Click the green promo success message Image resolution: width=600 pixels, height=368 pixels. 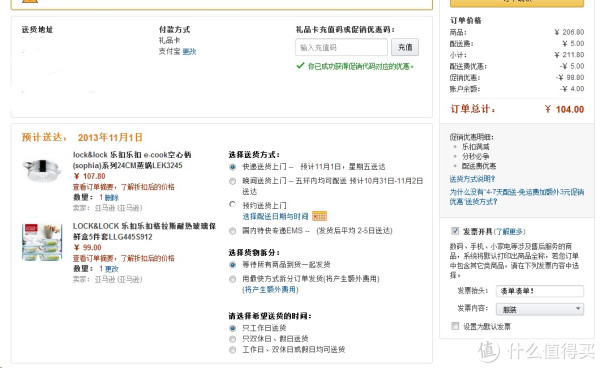pyautogui.click(x=355, y=67)
